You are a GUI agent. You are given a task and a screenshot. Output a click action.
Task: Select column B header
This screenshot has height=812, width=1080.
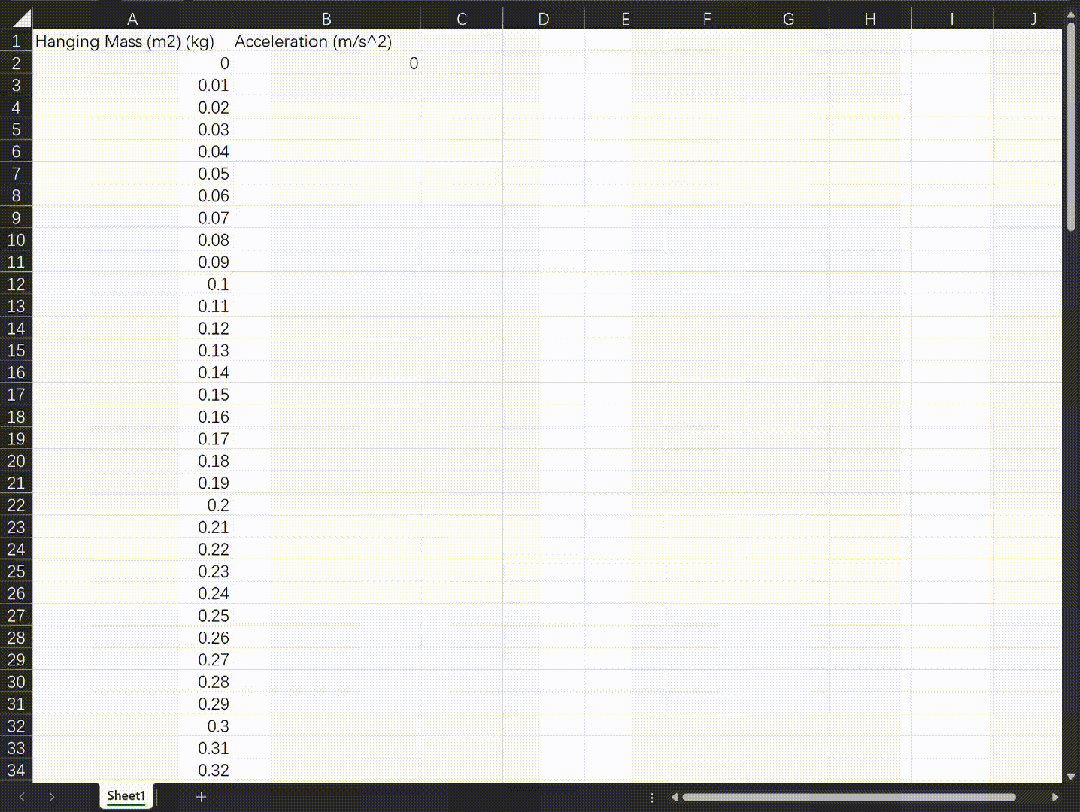click(x=326, y=18)
